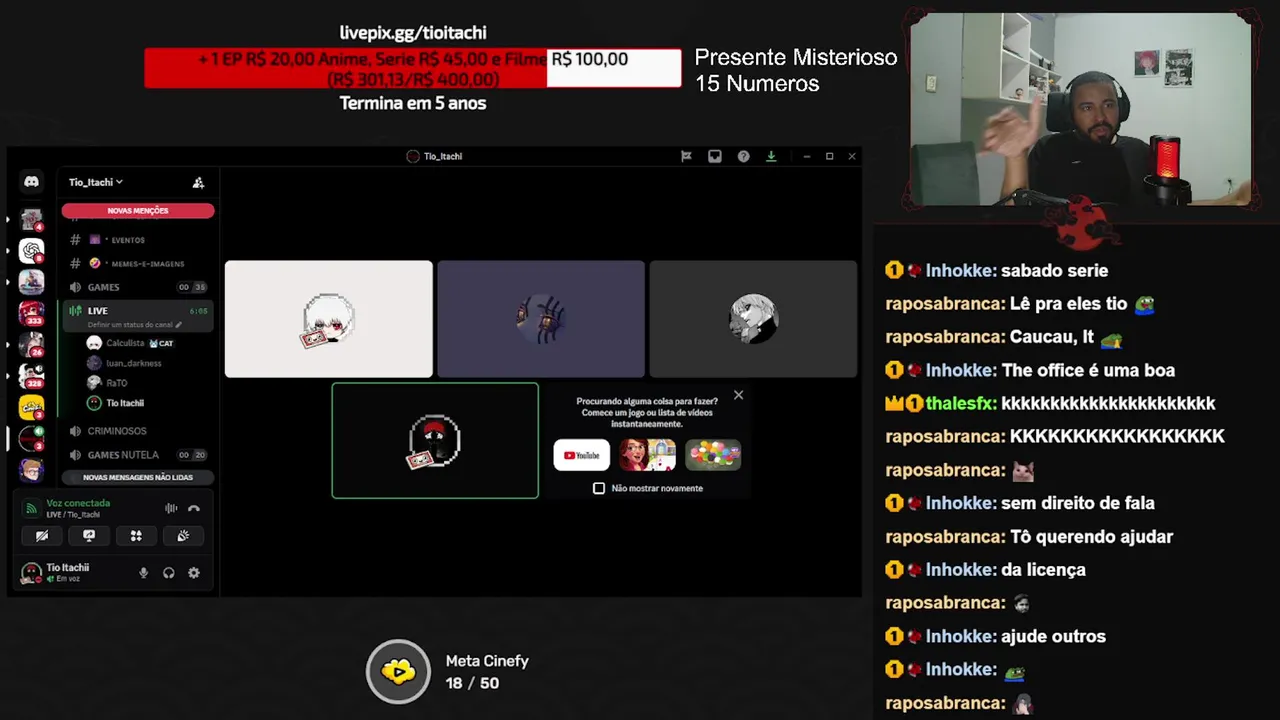The height and width of the screenshot is (720, 1280).
Task: Toggle noise suppression waveform icon
Action: coord(171,508)
